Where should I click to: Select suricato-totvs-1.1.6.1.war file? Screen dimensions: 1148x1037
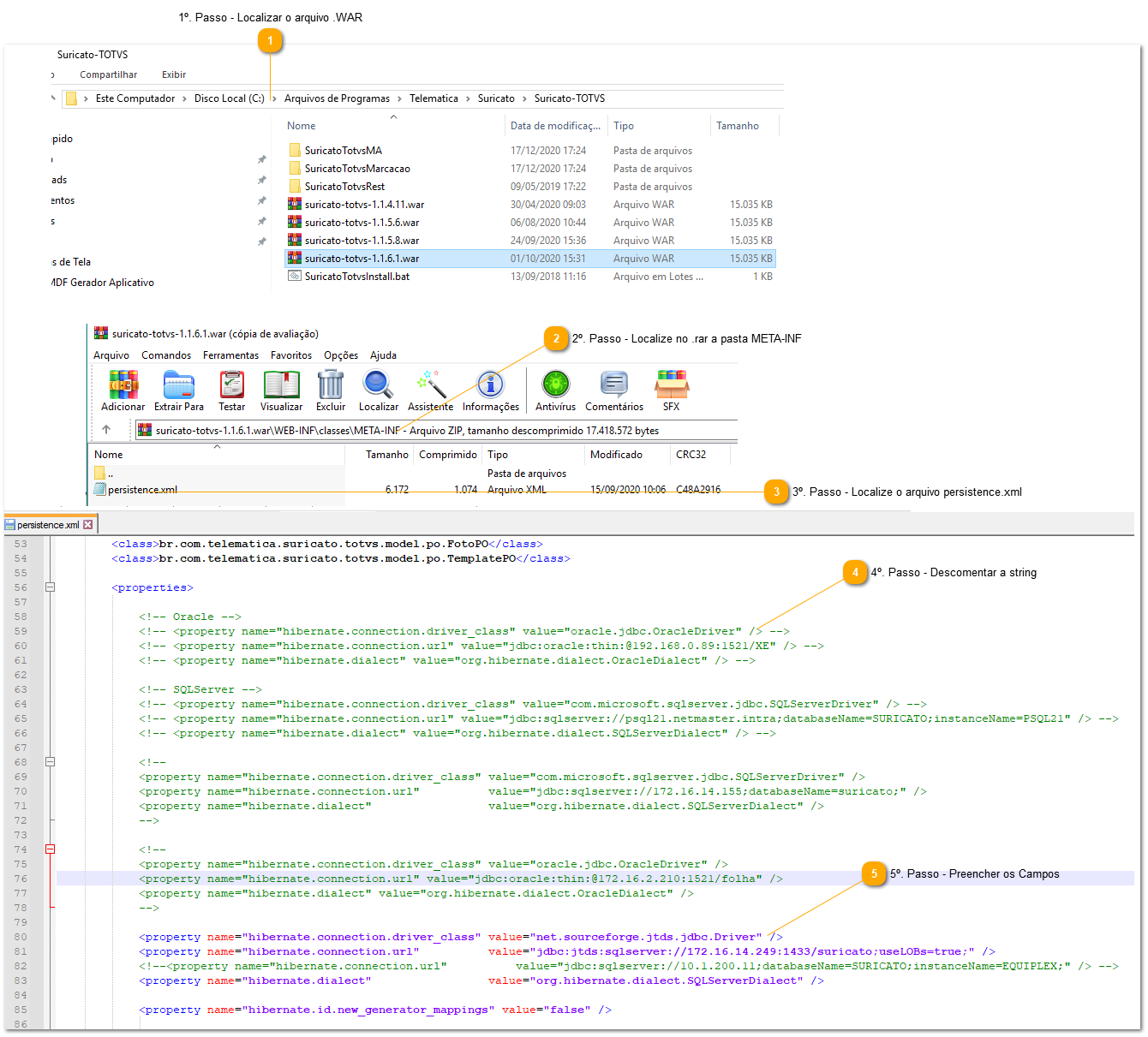coord(529,258)
